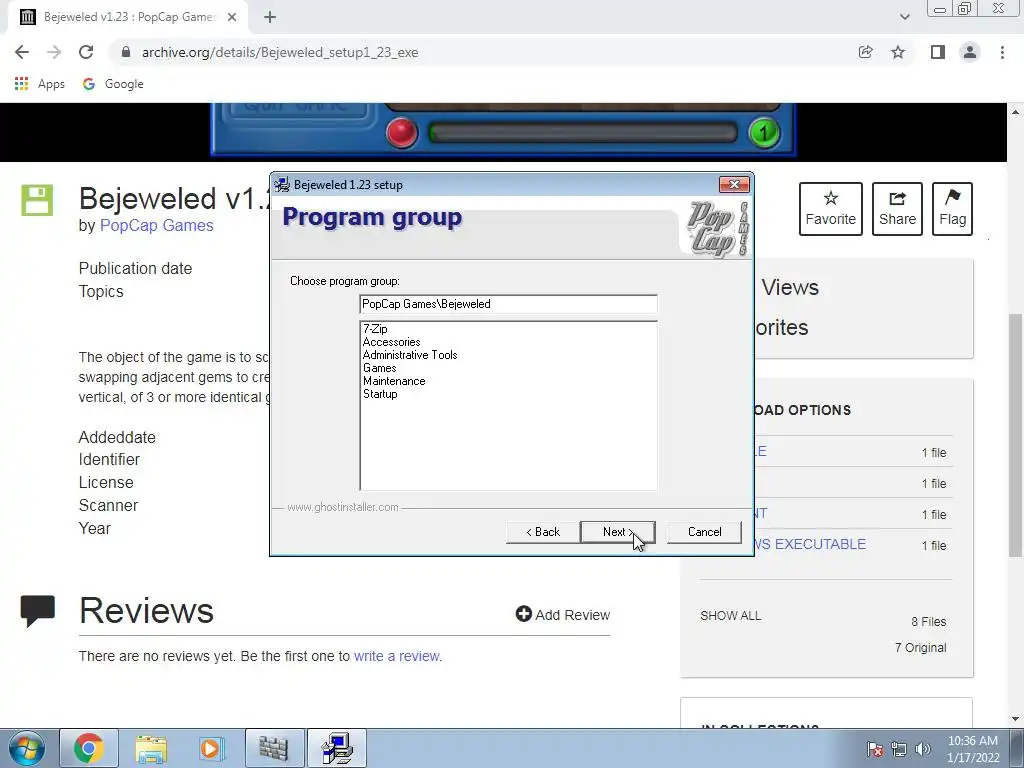Open the volume speaker icon
This screenshot has width=1024, height=768.
(x=923, y=749)
